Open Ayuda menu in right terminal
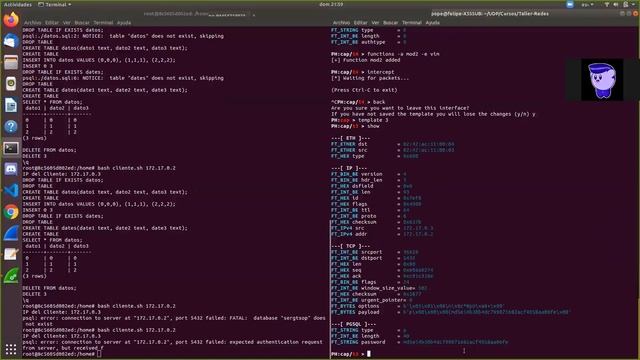Viewport: 640px width, 360px height. (433, 23)
